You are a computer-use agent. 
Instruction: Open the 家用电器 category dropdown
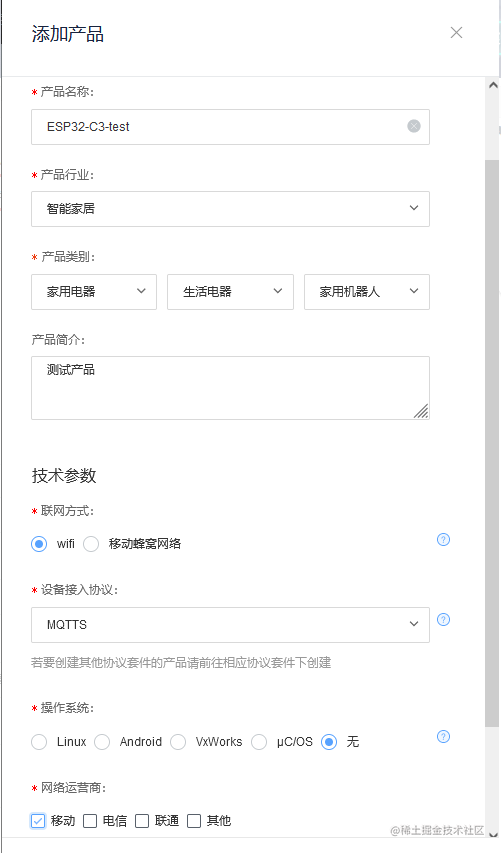(x=94, y=292)
